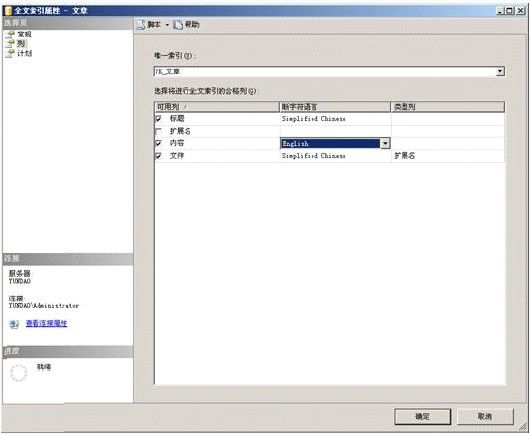Open the script dropdown arrow next to 脚本

(x=167, y=25)
